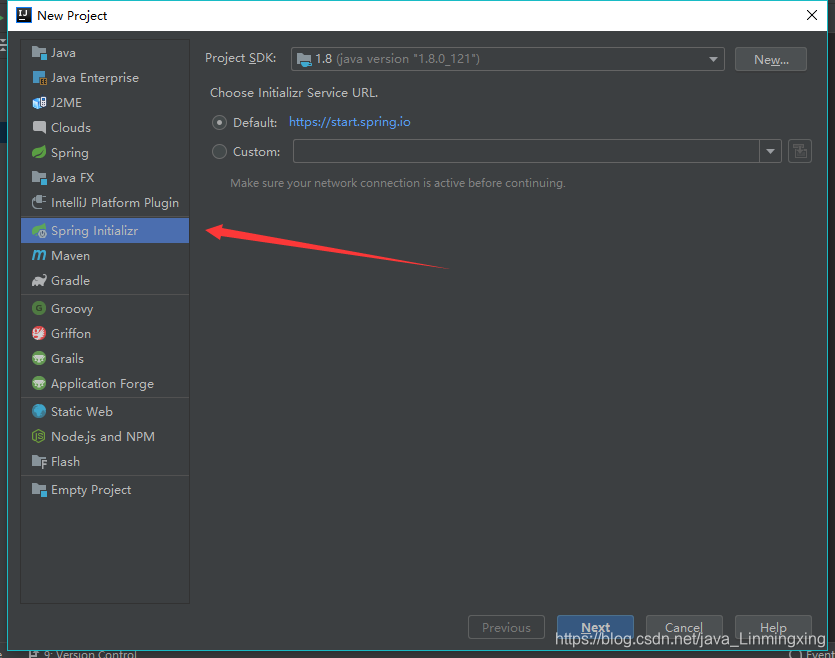This screenshot has height=658, width=835.
Task: Click the Spring leaf icon
Action: click(x=39, y=152)
